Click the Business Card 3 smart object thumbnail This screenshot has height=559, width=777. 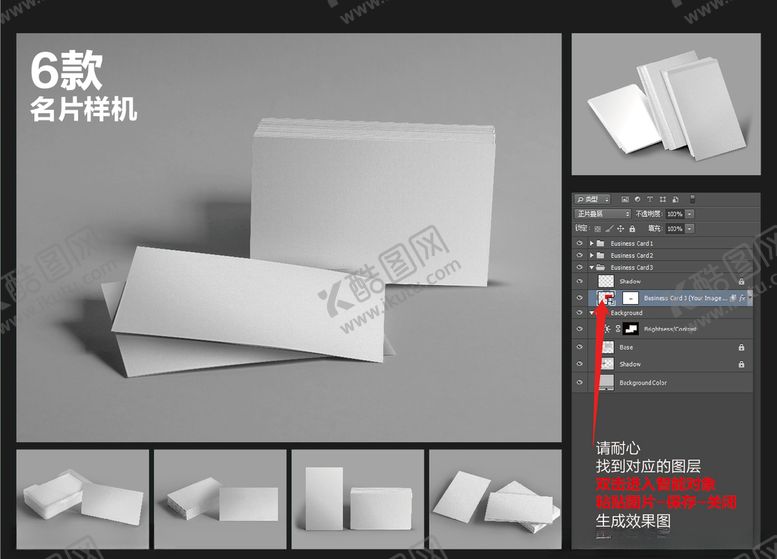tap(605, 298)
